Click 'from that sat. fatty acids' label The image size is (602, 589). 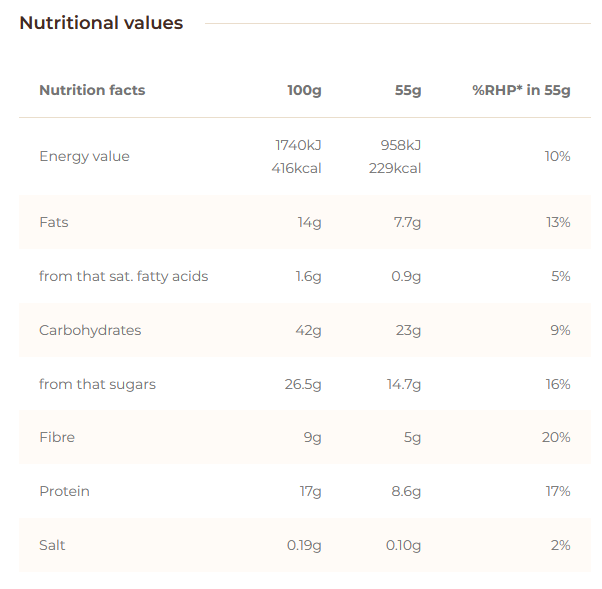123,276
